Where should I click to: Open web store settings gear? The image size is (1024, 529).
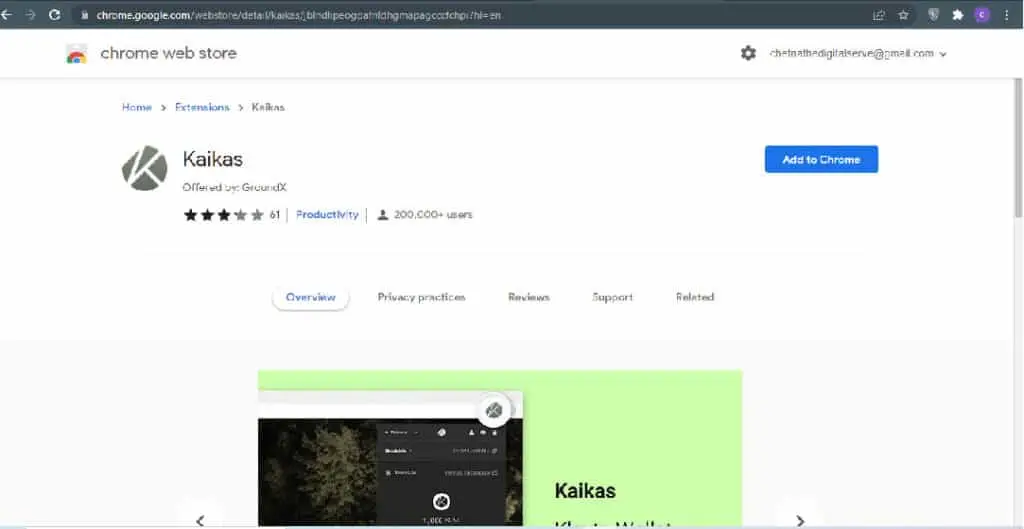pos(748,54)
